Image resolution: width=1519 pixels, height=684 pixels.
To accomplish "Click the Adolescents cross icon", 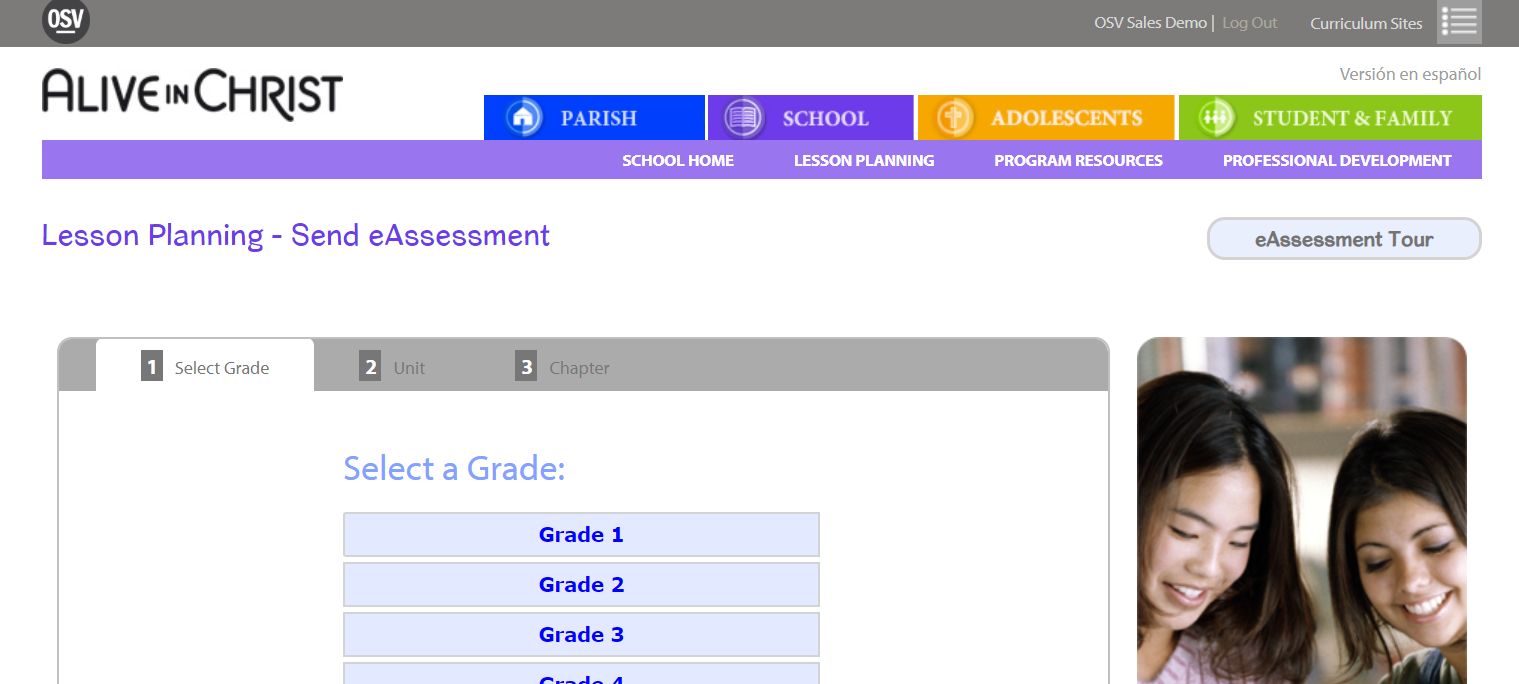I will point(955,118).
